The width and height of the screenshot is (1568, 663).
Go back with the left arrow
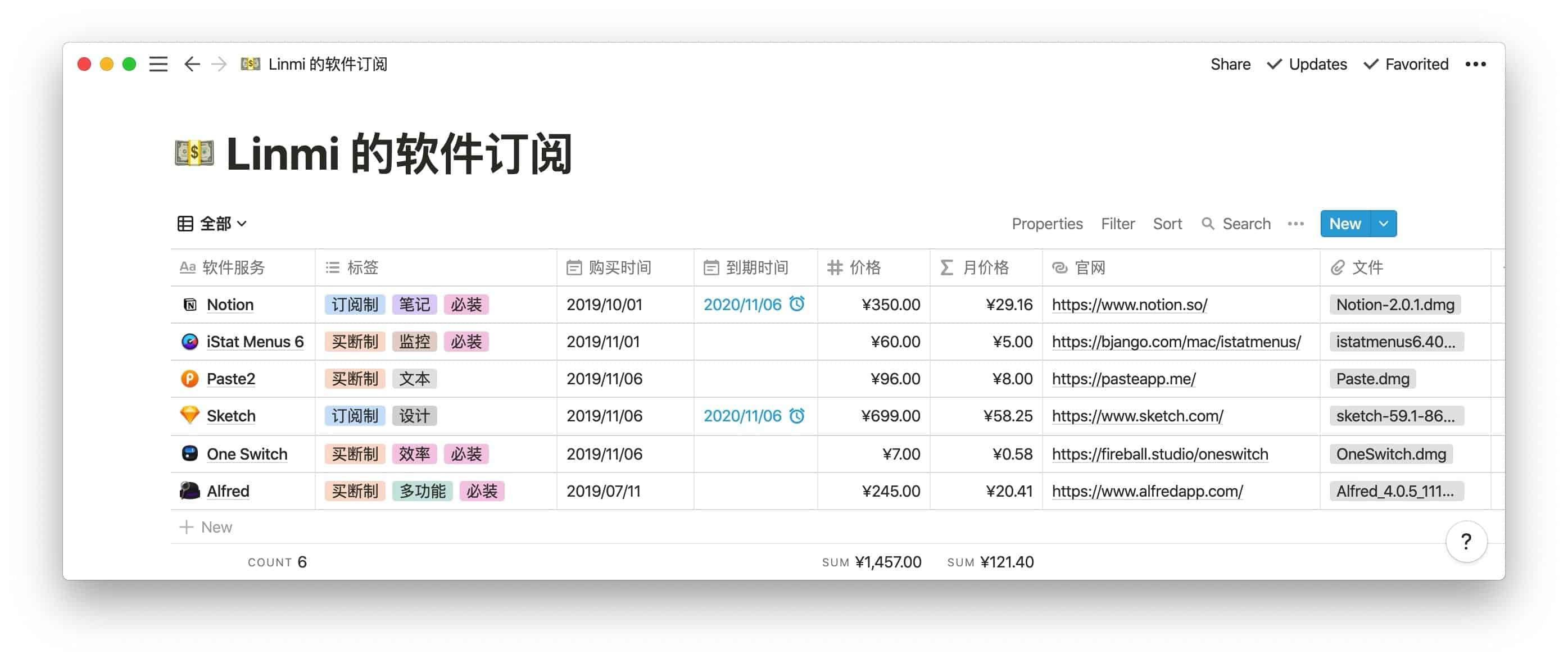click(x=192, y=64)
